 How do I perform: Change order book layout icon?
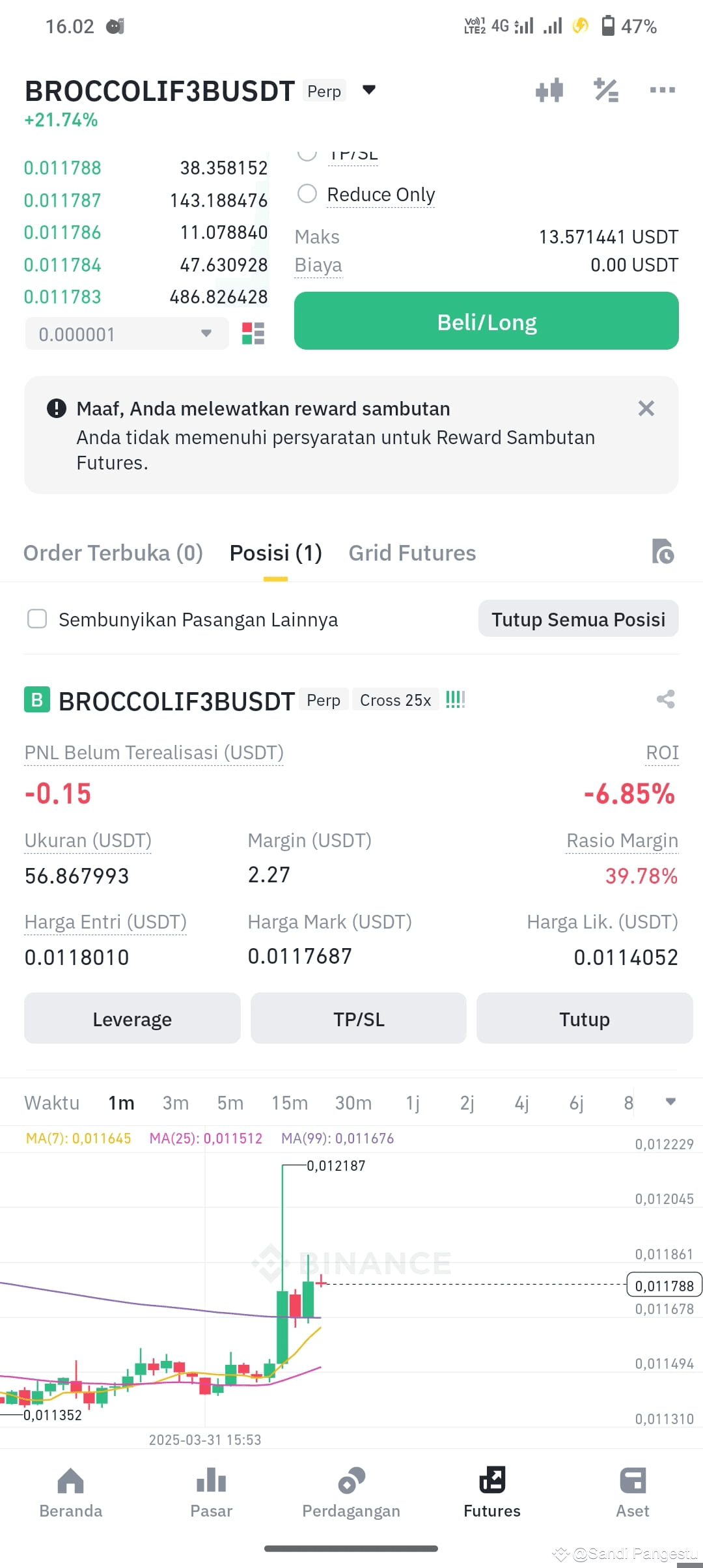253,333
